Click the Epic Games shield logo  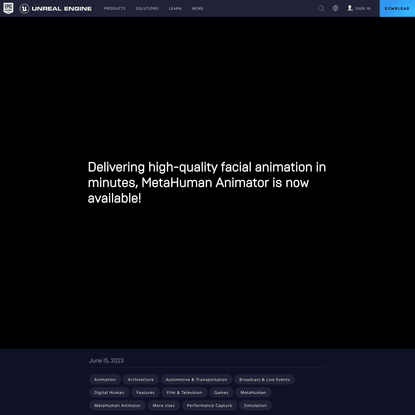point(8,8)
